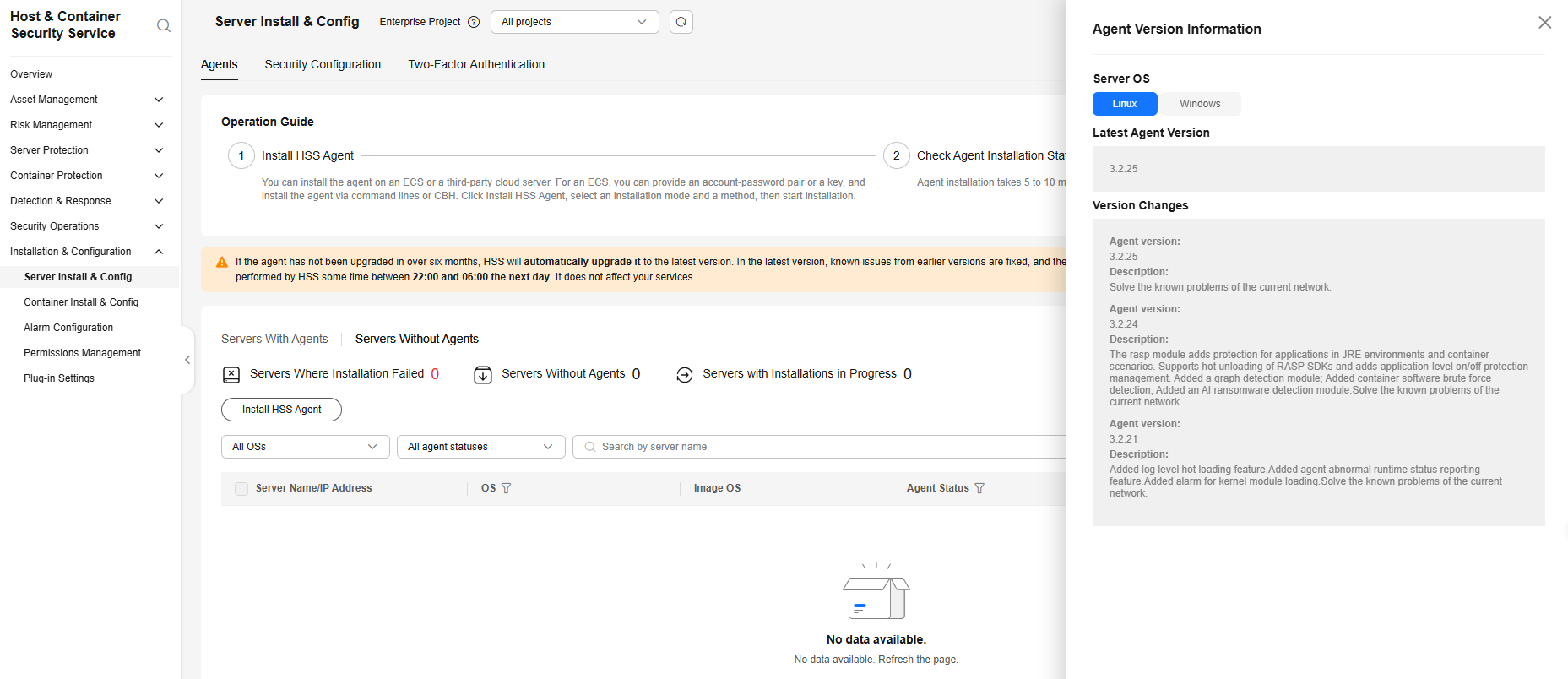Switch to the Security Configuration tab
The width and height of the screenshot is (1568, 679).
323,64
